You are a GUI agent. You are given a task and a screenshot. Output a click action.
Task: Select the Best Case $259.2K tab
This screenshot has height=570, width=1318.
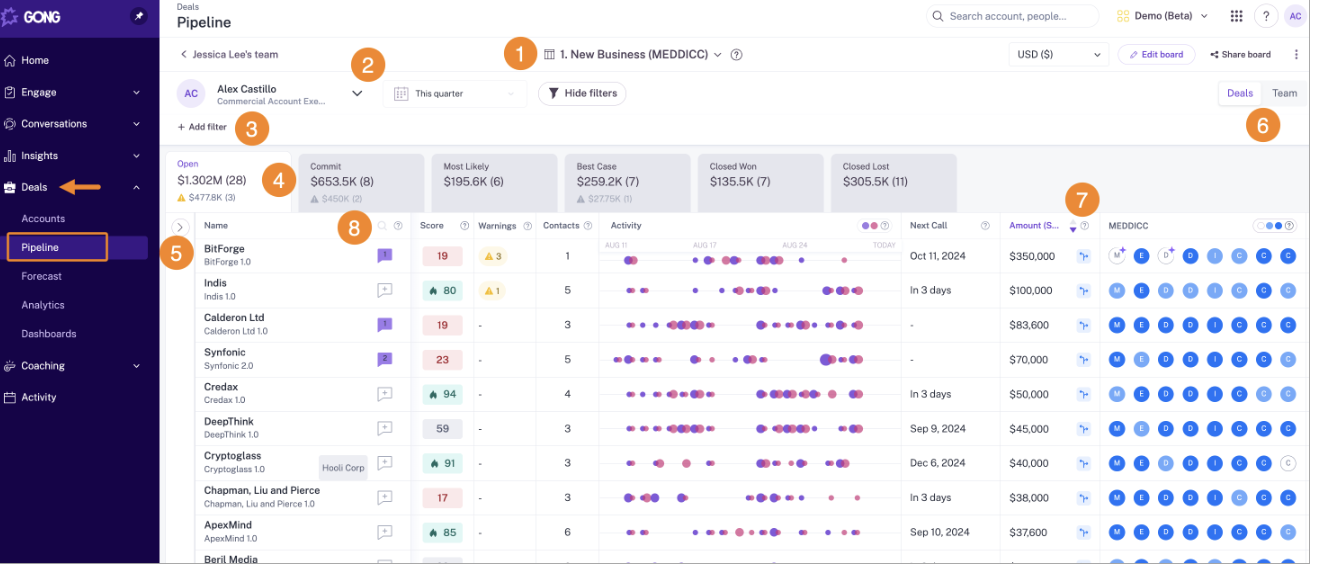[627, 182]
